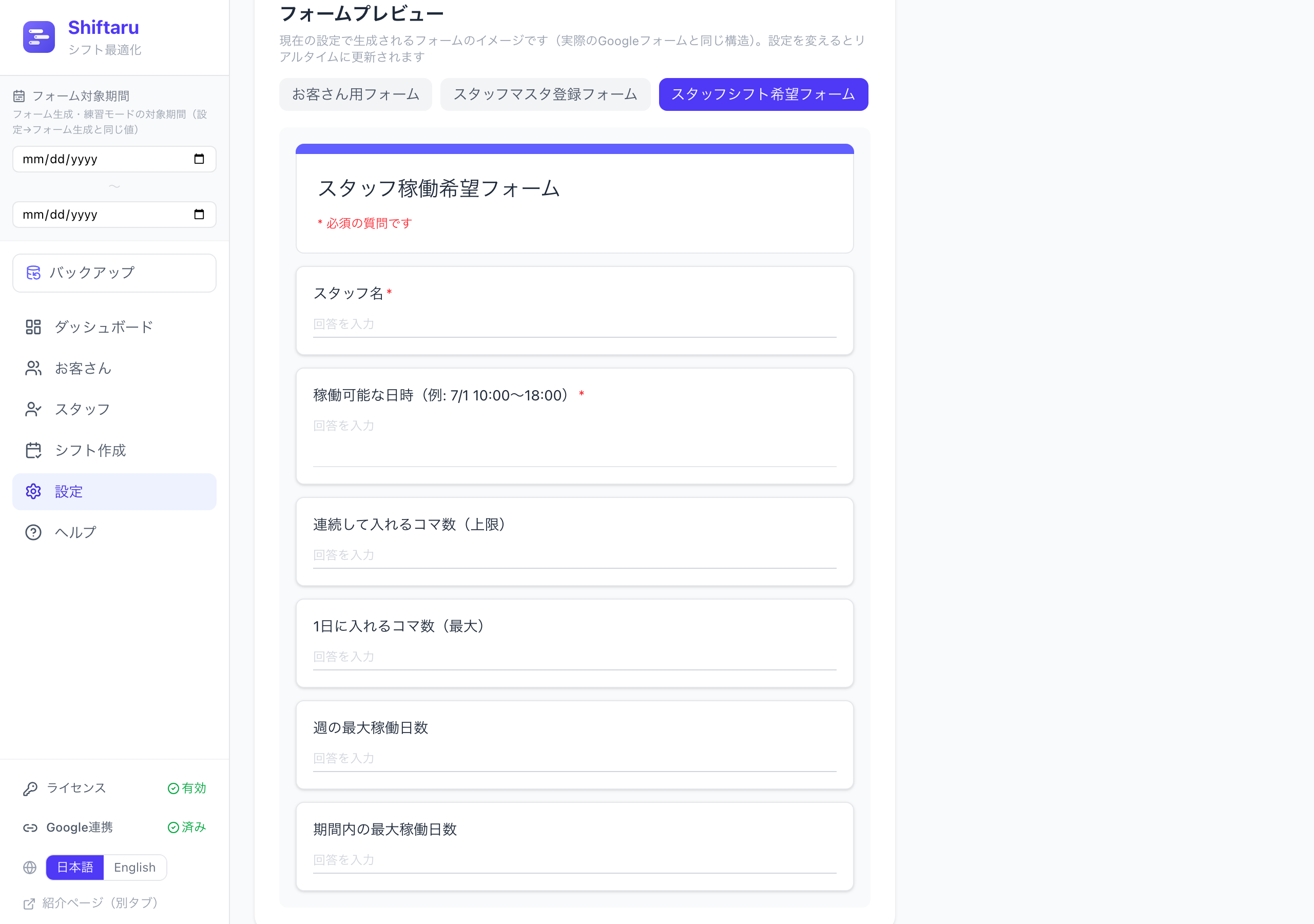Open 紹介ページ（別タブ）link
The image size is (1314, 924).
pyautogui.click(x=91, y=903)
